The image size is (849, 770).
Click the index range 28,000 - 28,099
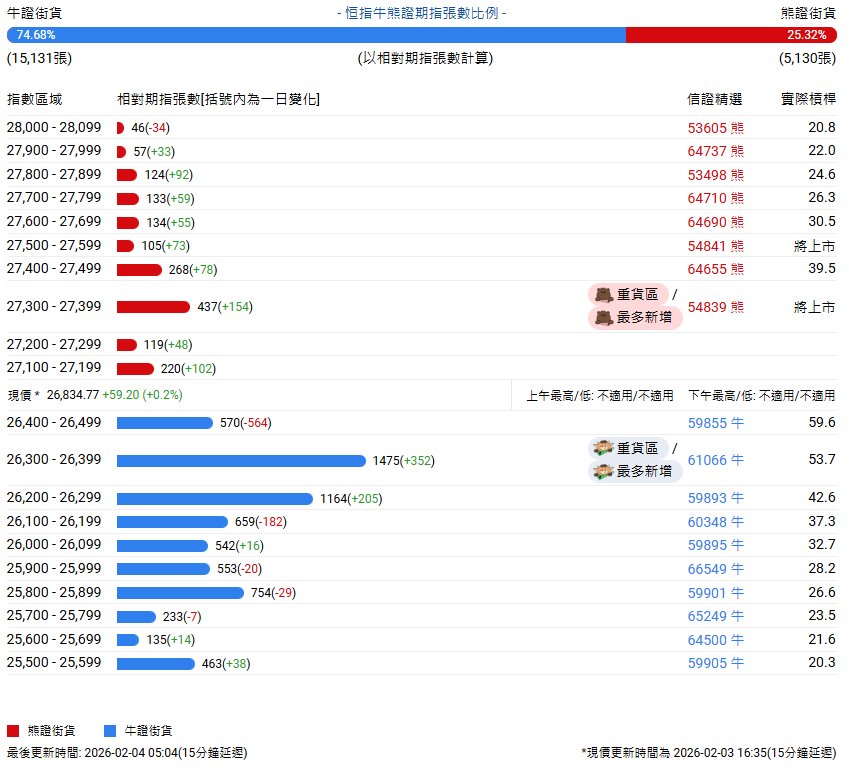point(54,127)
